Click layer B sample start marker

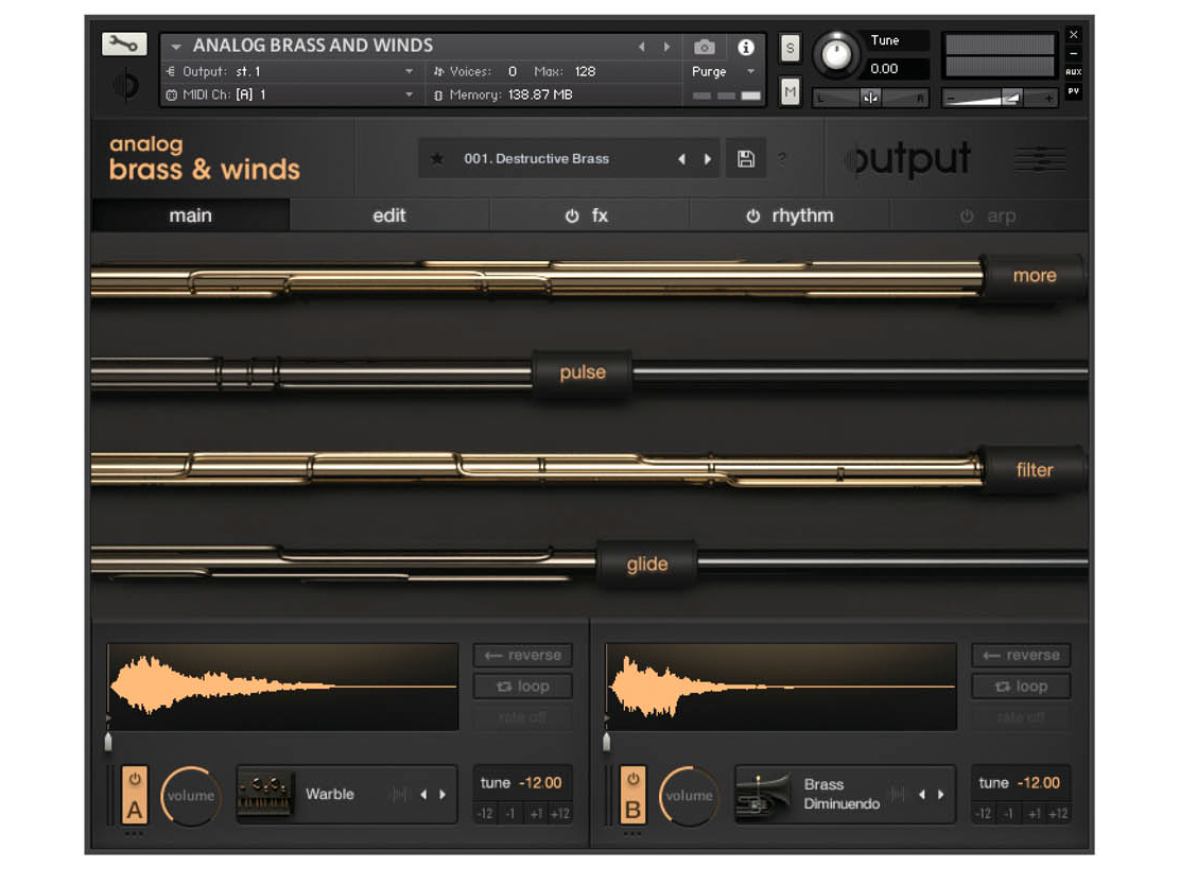pos(606,742)
